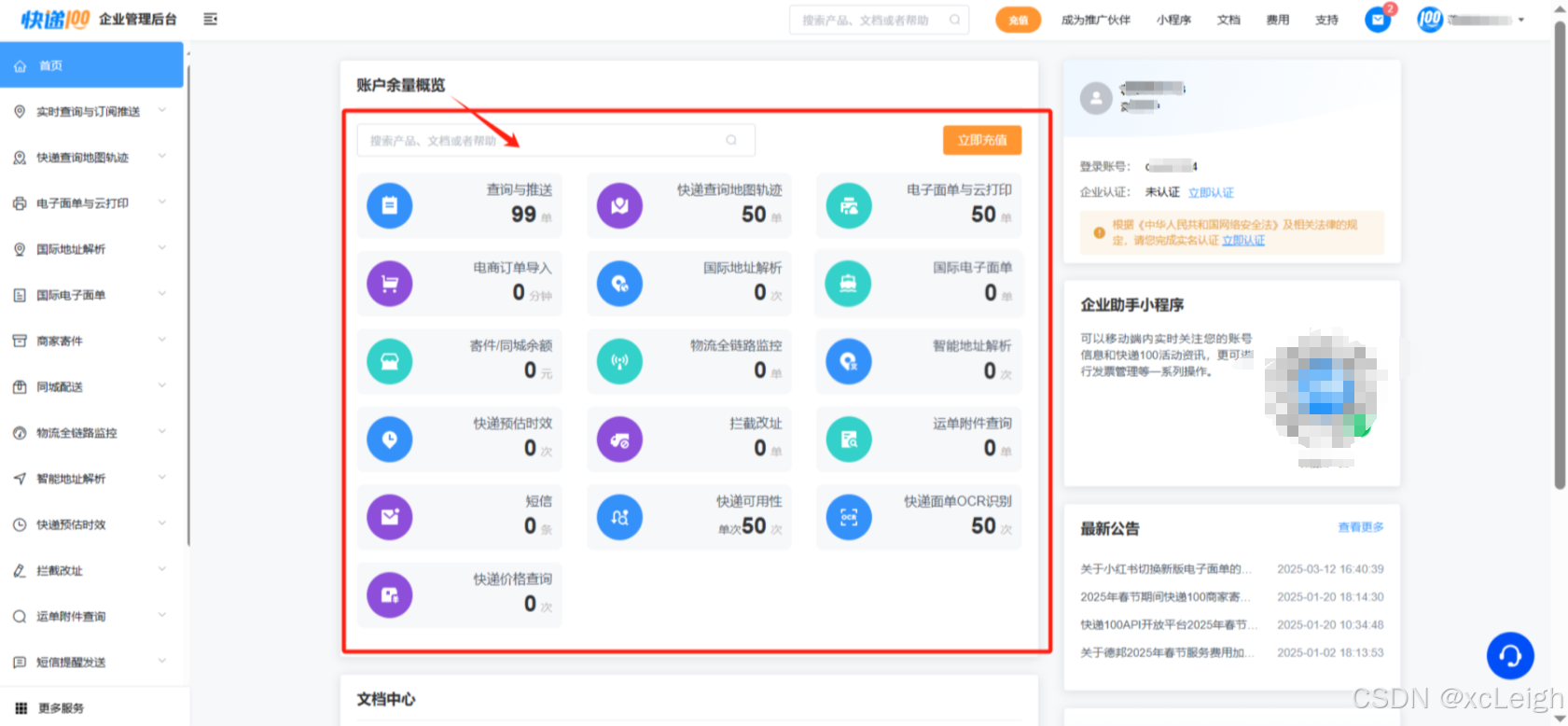Screen dimensions: 1568x726
Task: Open the 物流全链路监控 card icon
Action: point(619,361)
